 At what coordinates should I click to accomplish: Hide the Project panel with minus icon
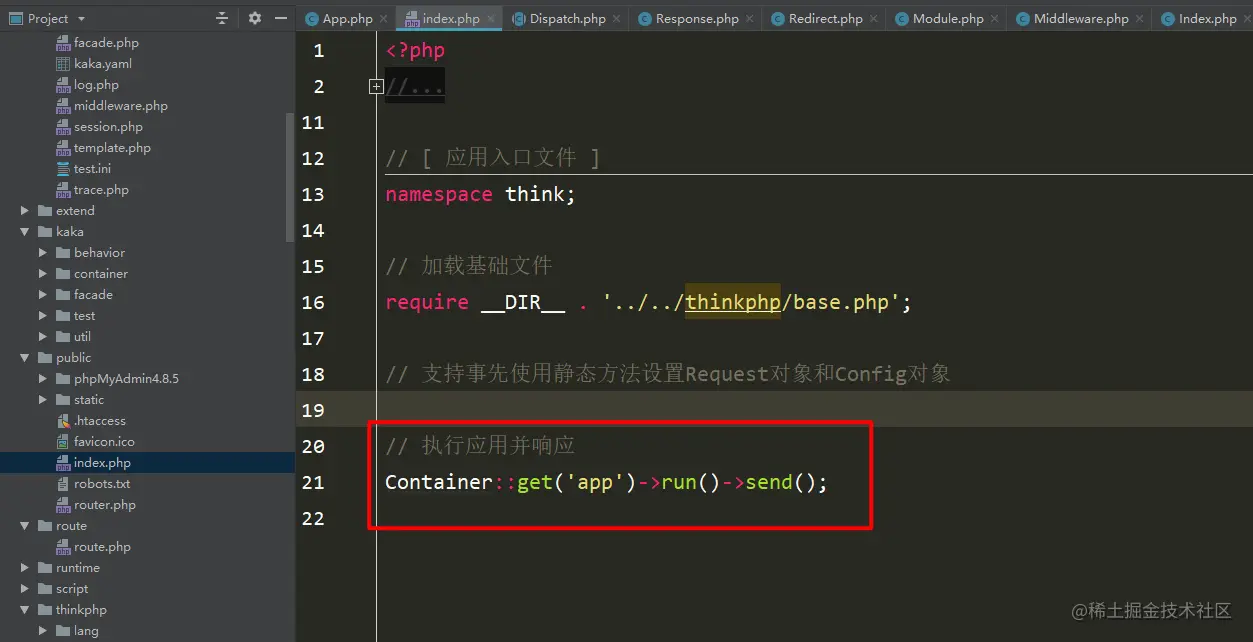click(280, 18)
